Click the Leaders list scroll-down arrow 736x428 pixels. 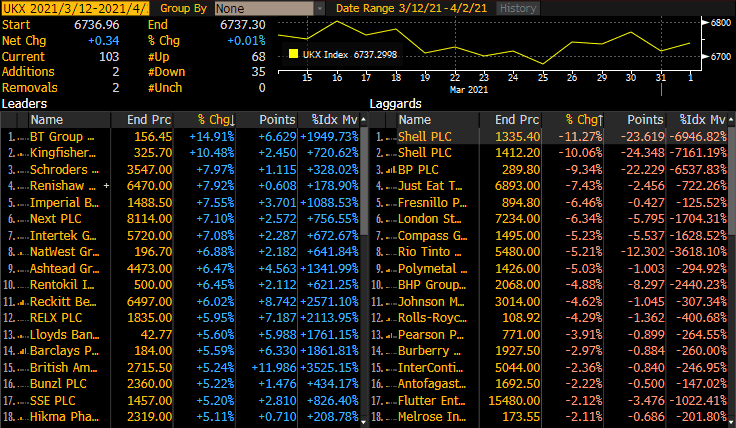[363, 422]
